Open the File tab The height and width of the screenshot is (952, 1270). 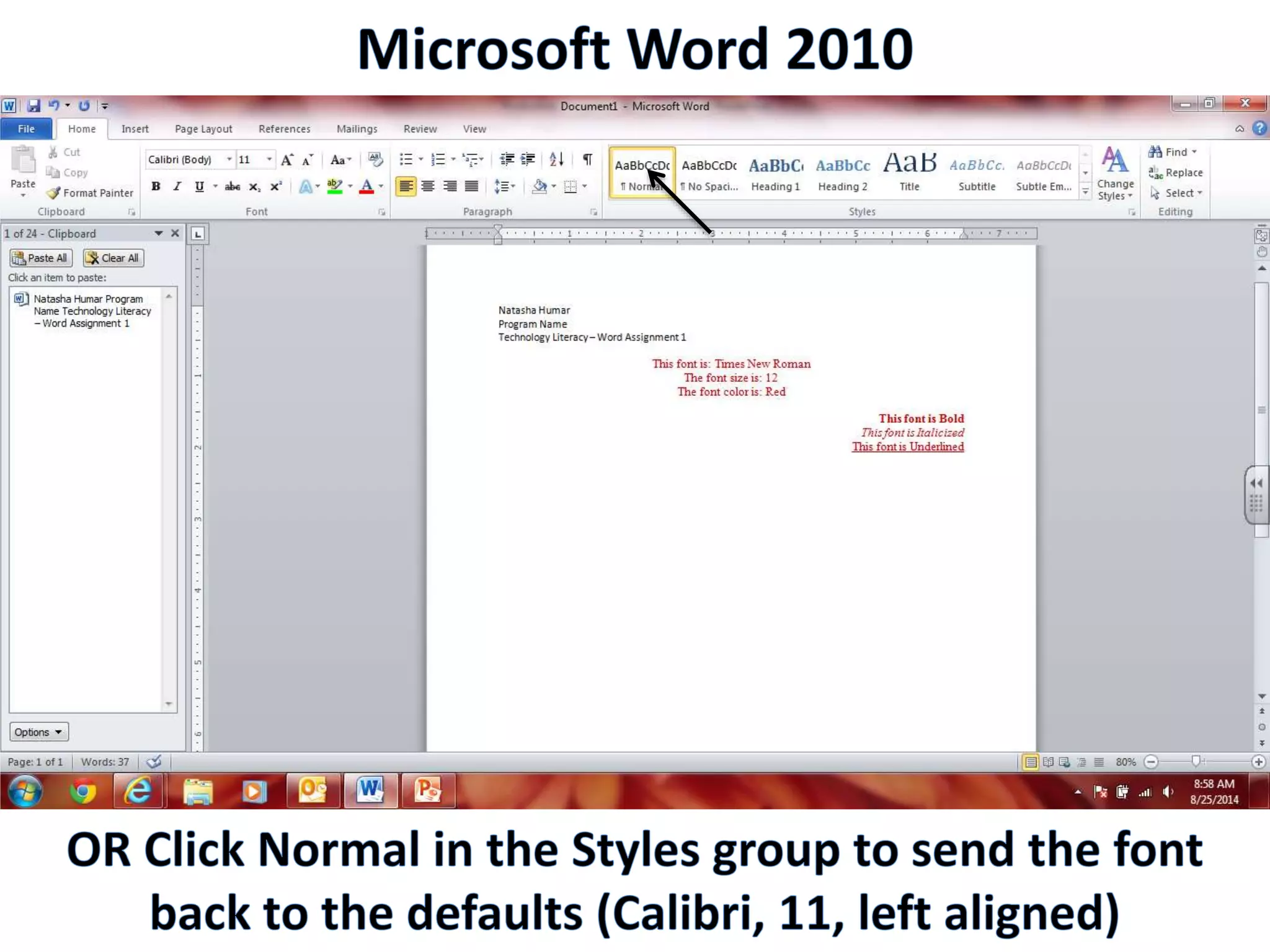pyautogui.click(x=26, y=128)
